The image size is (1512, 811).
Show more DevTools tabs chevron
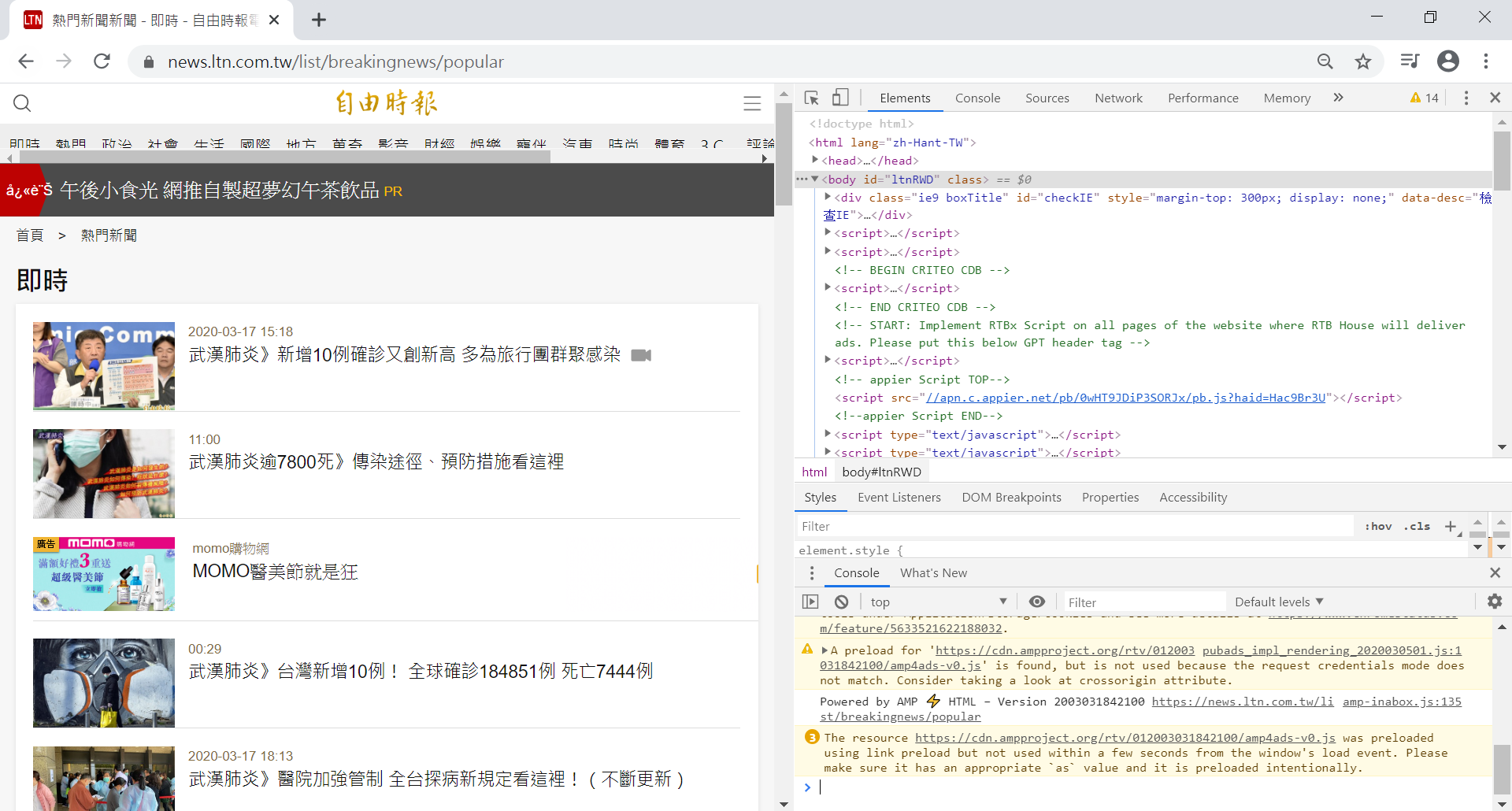point(1338,98)
